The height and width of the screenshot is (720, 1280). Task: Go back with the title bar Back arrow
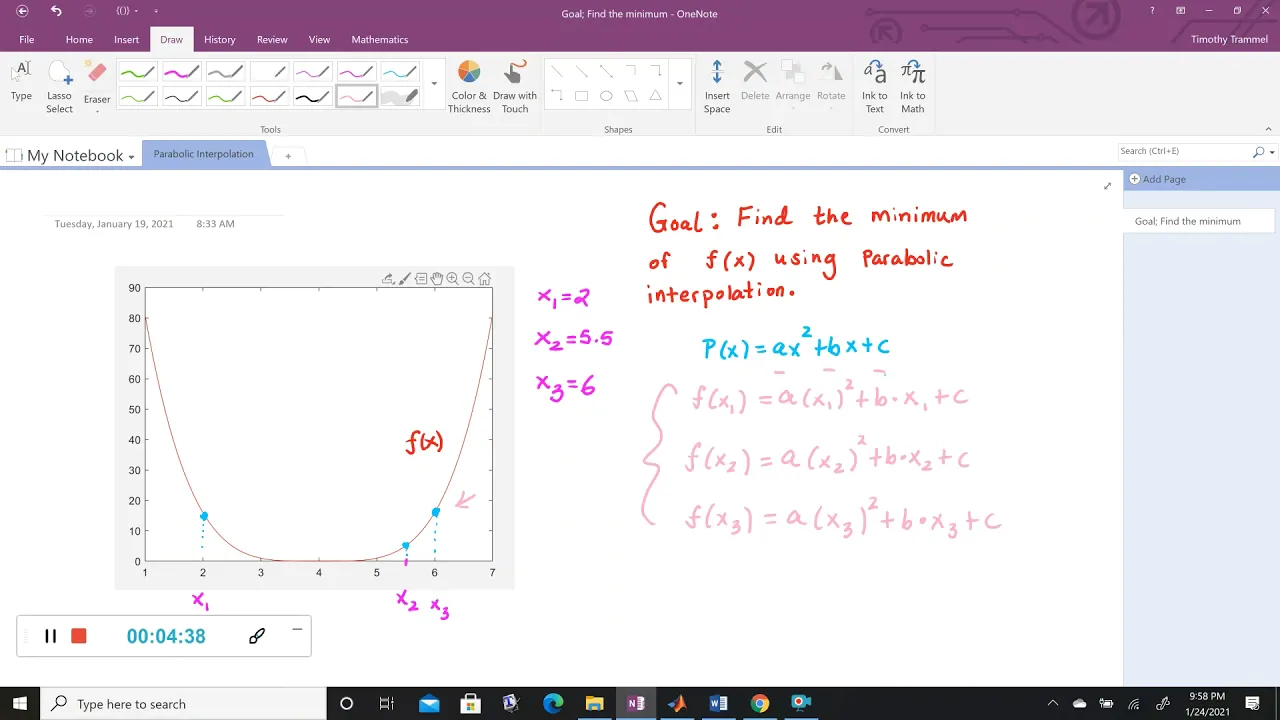click(22, 11)
